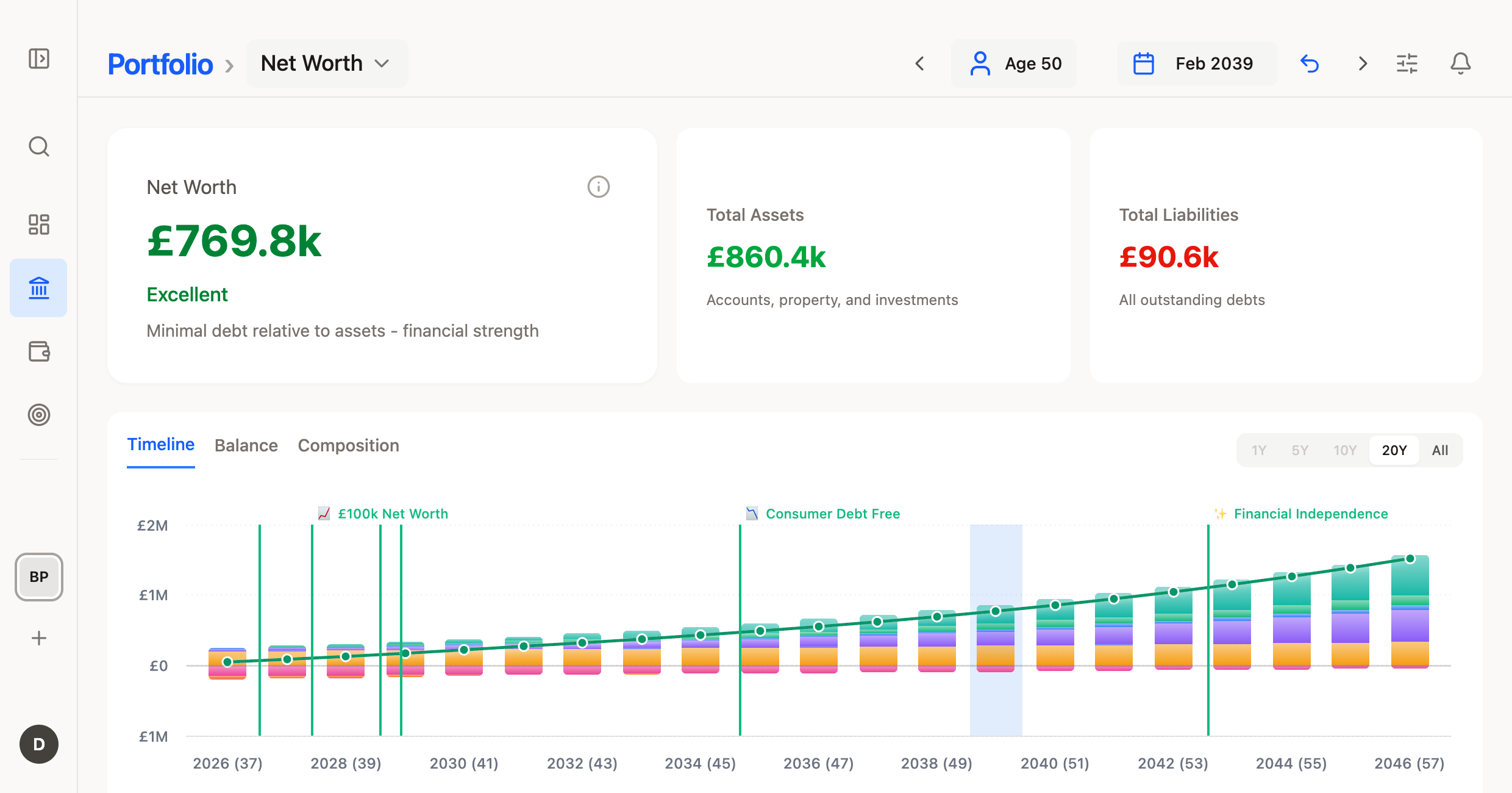
Task: Open the Composition tab
Action: tap(348, 445)
